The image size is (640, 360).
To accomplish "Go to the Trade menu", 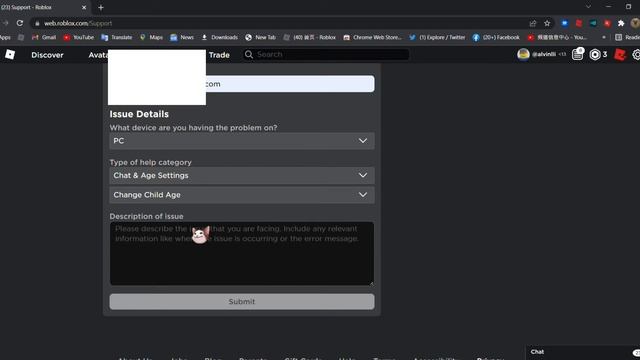I will tap(219, 55).
